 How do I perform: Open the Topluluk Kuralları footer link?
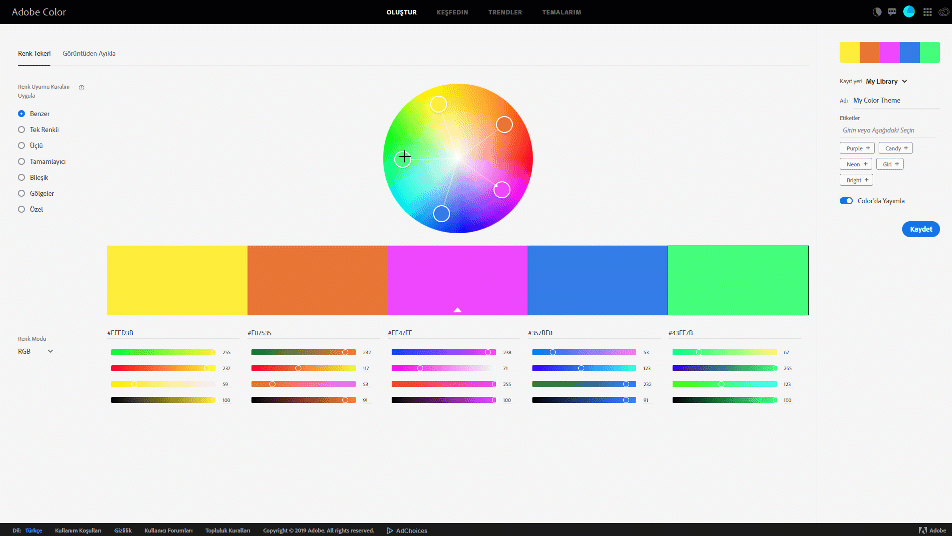pyautogui.click(x=228, y=531)
